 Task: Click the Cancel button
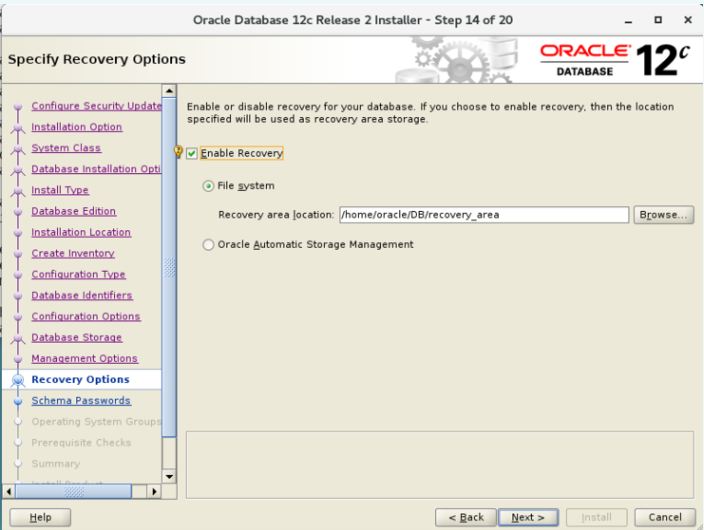tap(665, 517)
